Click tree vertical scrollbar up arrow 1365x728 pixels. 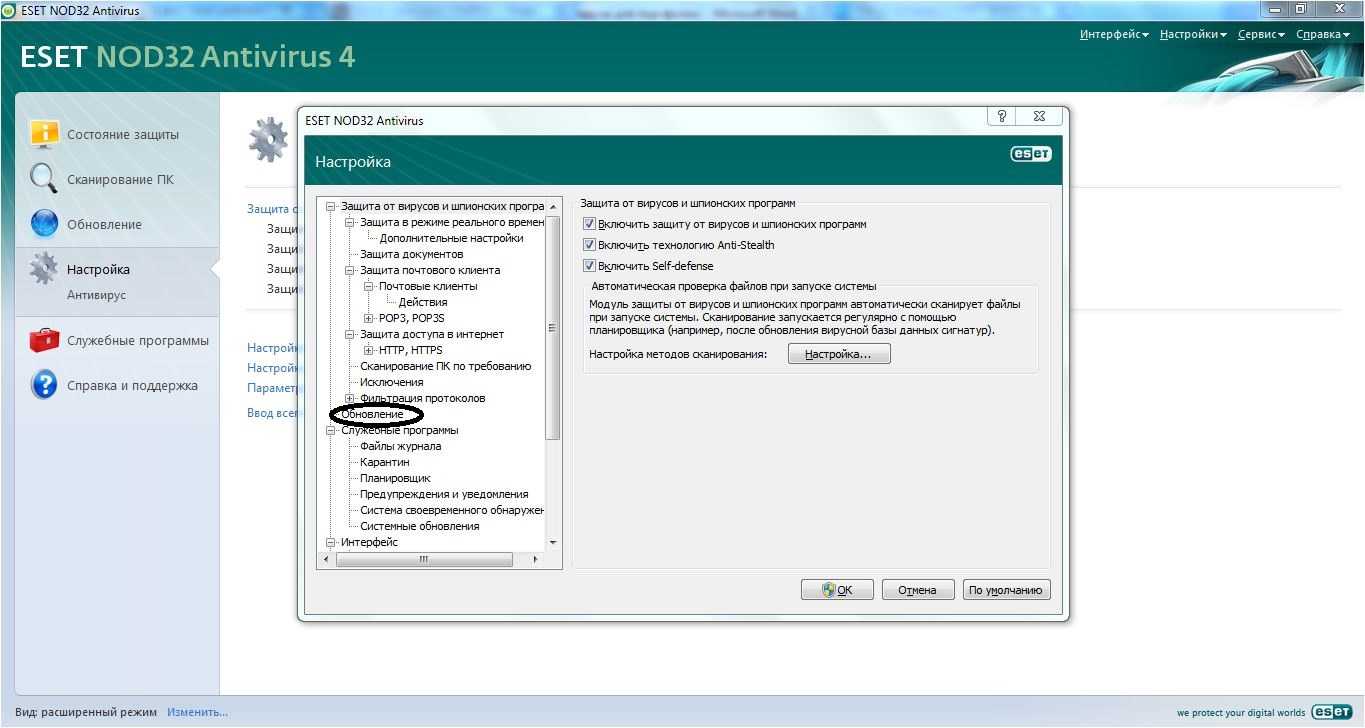tap(554, 206)
